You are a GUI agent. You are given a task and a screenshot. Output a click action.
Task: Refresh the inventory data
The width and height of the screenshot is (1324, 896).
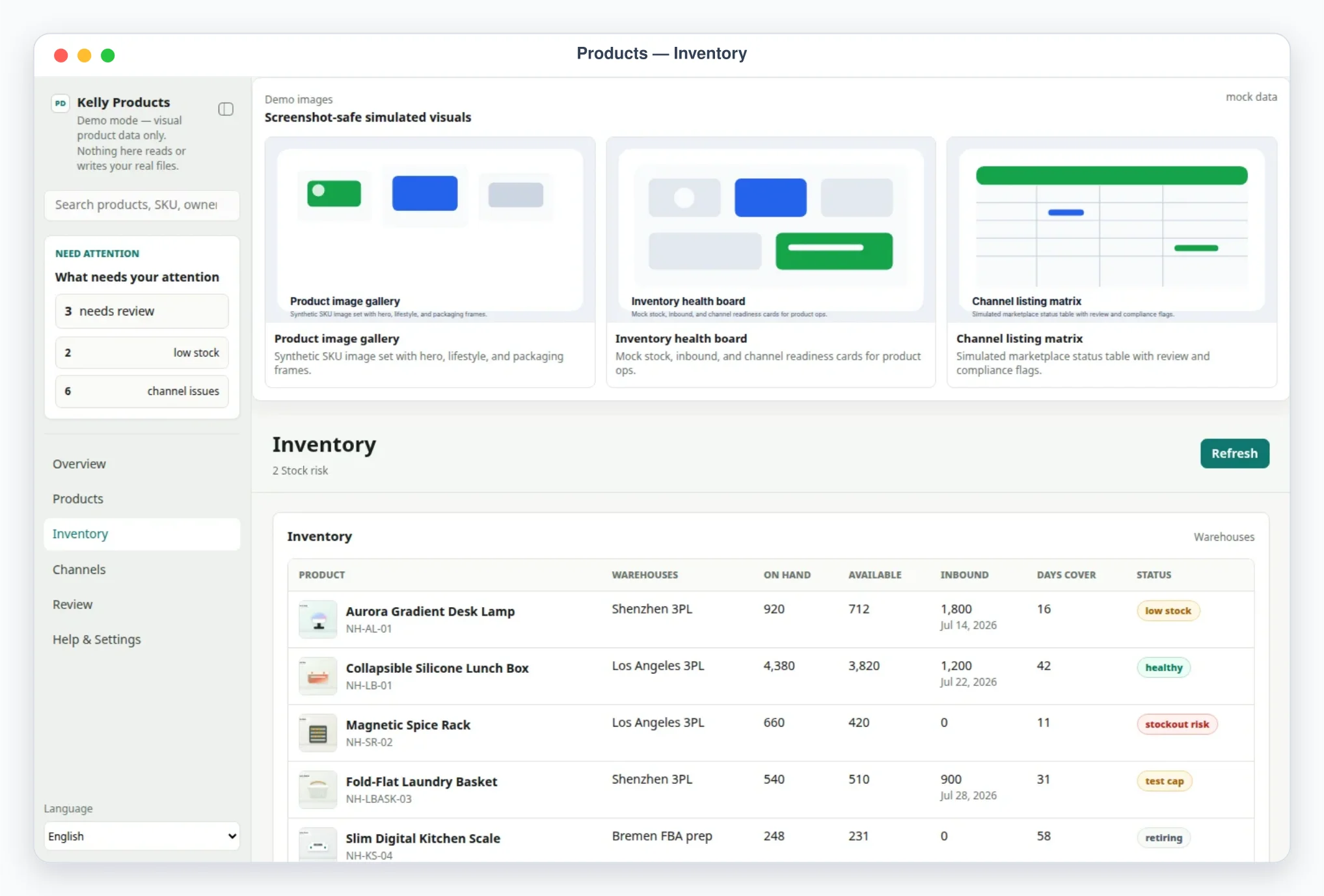[x=1234, y=454]
